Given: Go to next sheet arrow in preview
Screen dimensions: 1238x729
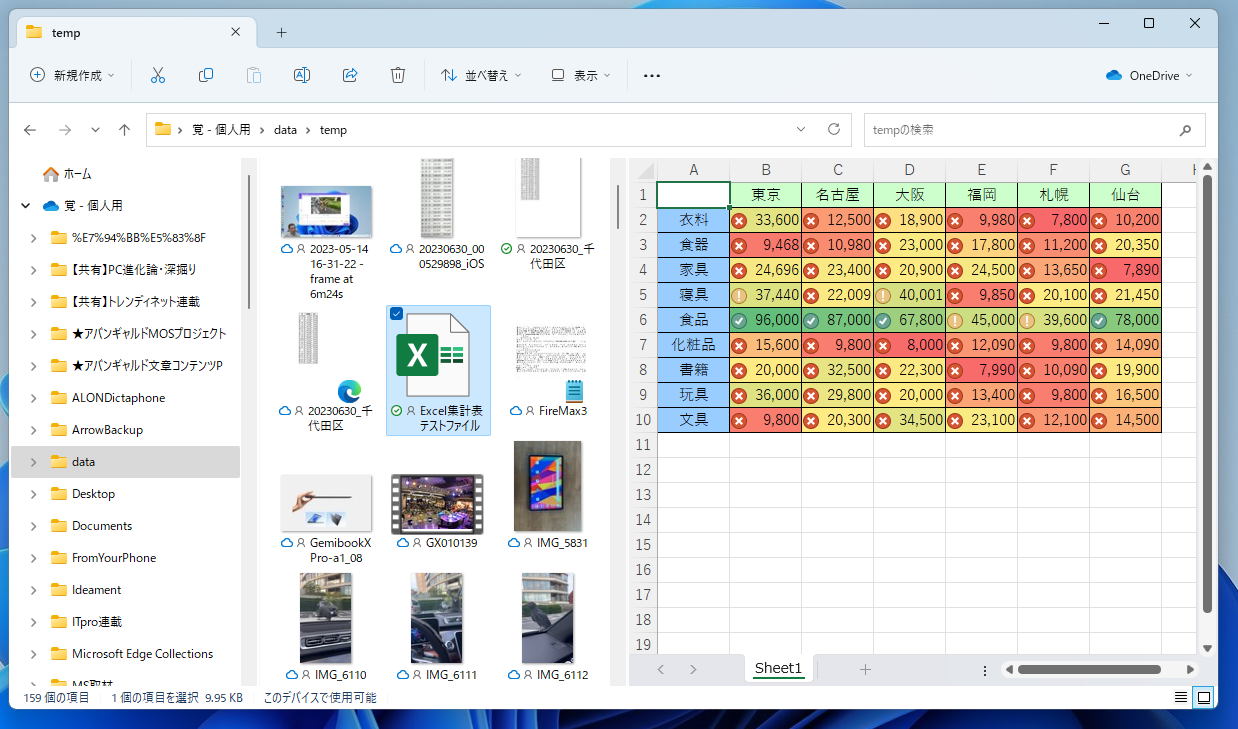Looking at the screenshot, I should pyautogui.click(x=693, y=669).
